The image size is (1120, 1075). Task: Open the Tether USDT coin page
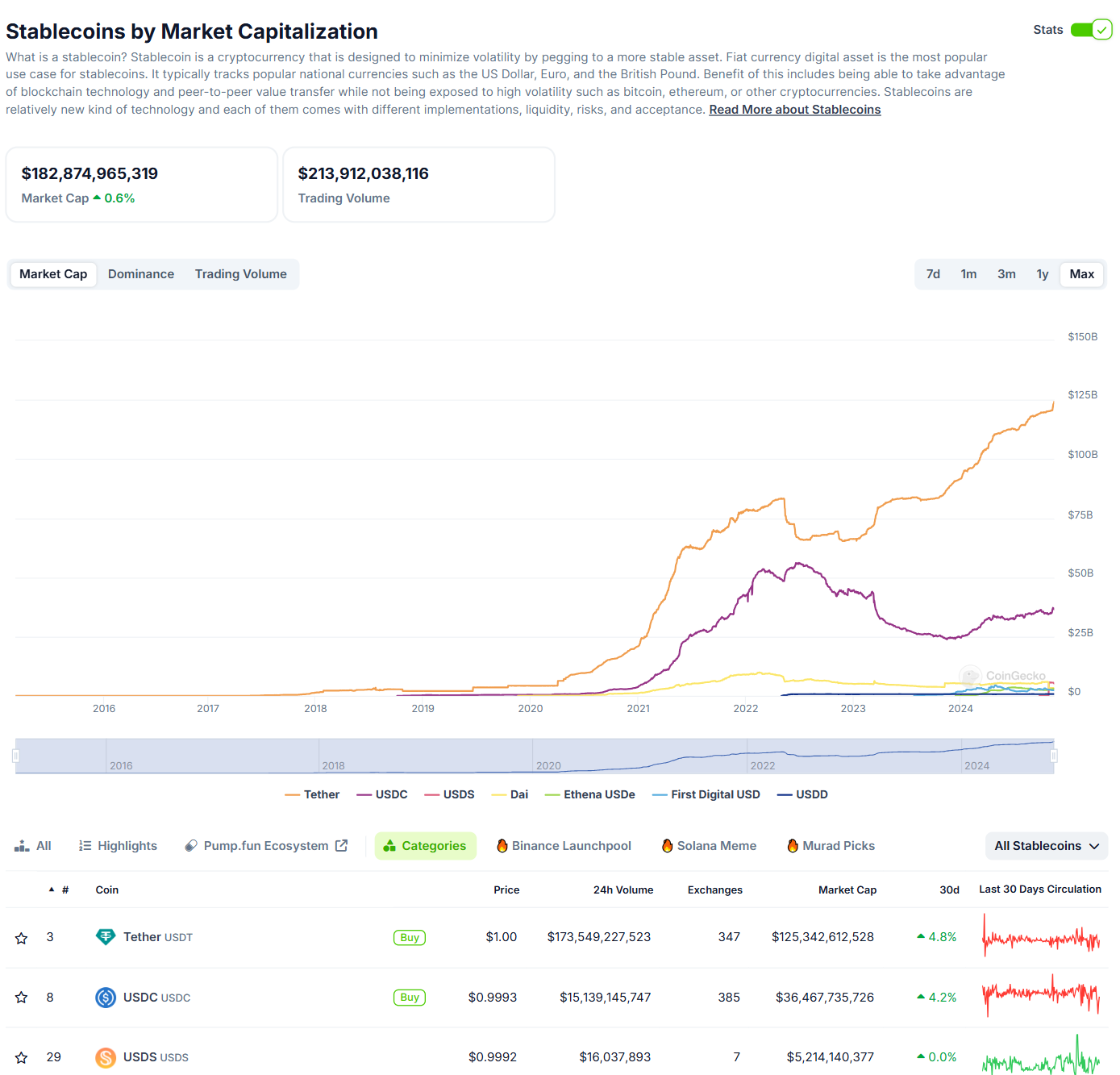(158, 937)
